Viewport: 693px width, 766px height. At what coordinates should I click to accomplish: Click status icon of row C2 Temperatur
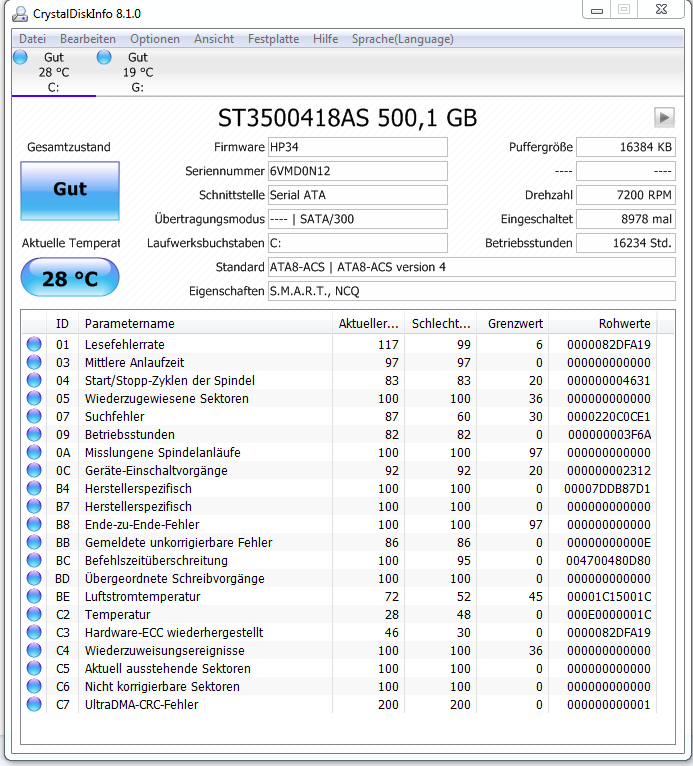point(34,615)
